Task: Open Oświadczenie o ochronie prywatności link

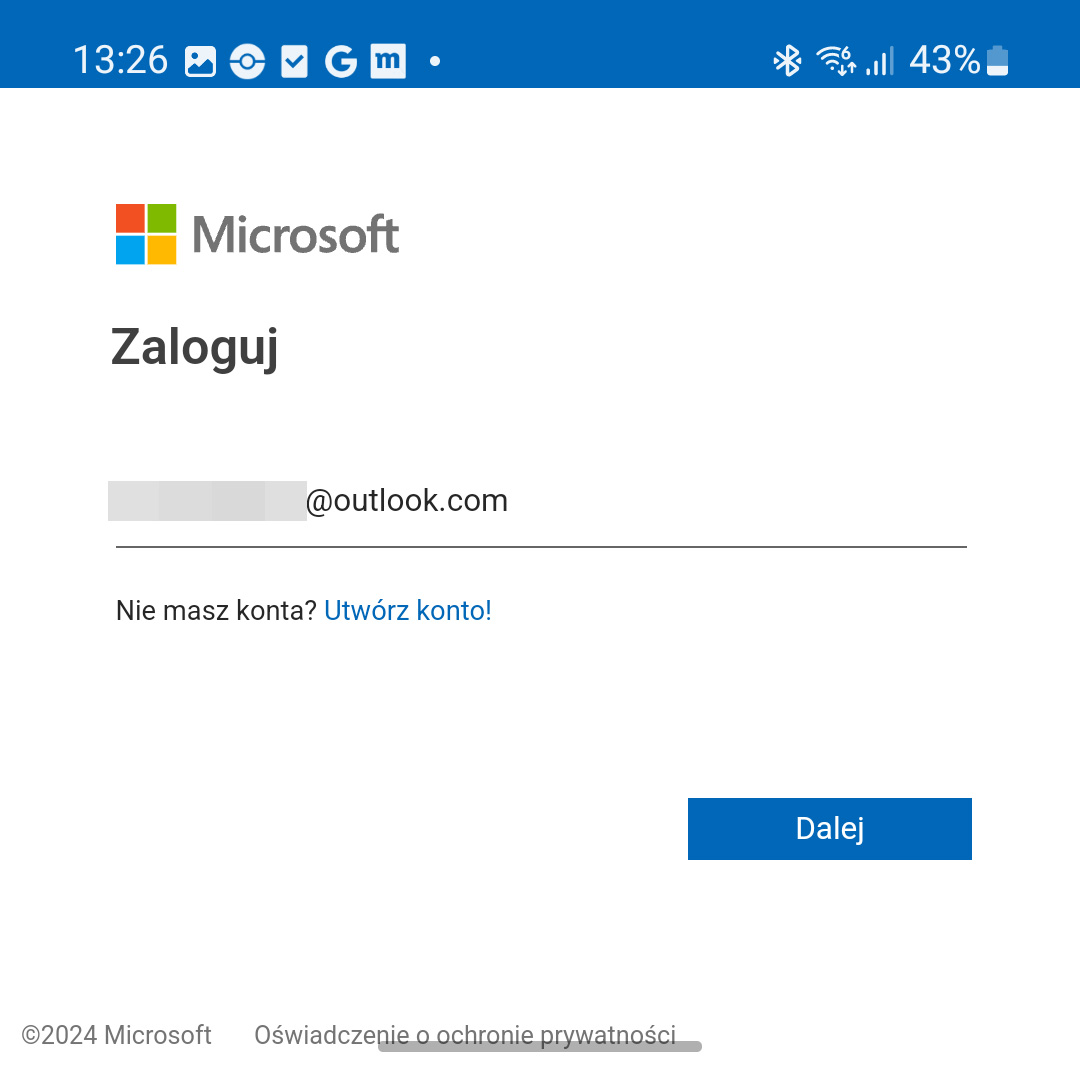Action: tap(465, 1035)
